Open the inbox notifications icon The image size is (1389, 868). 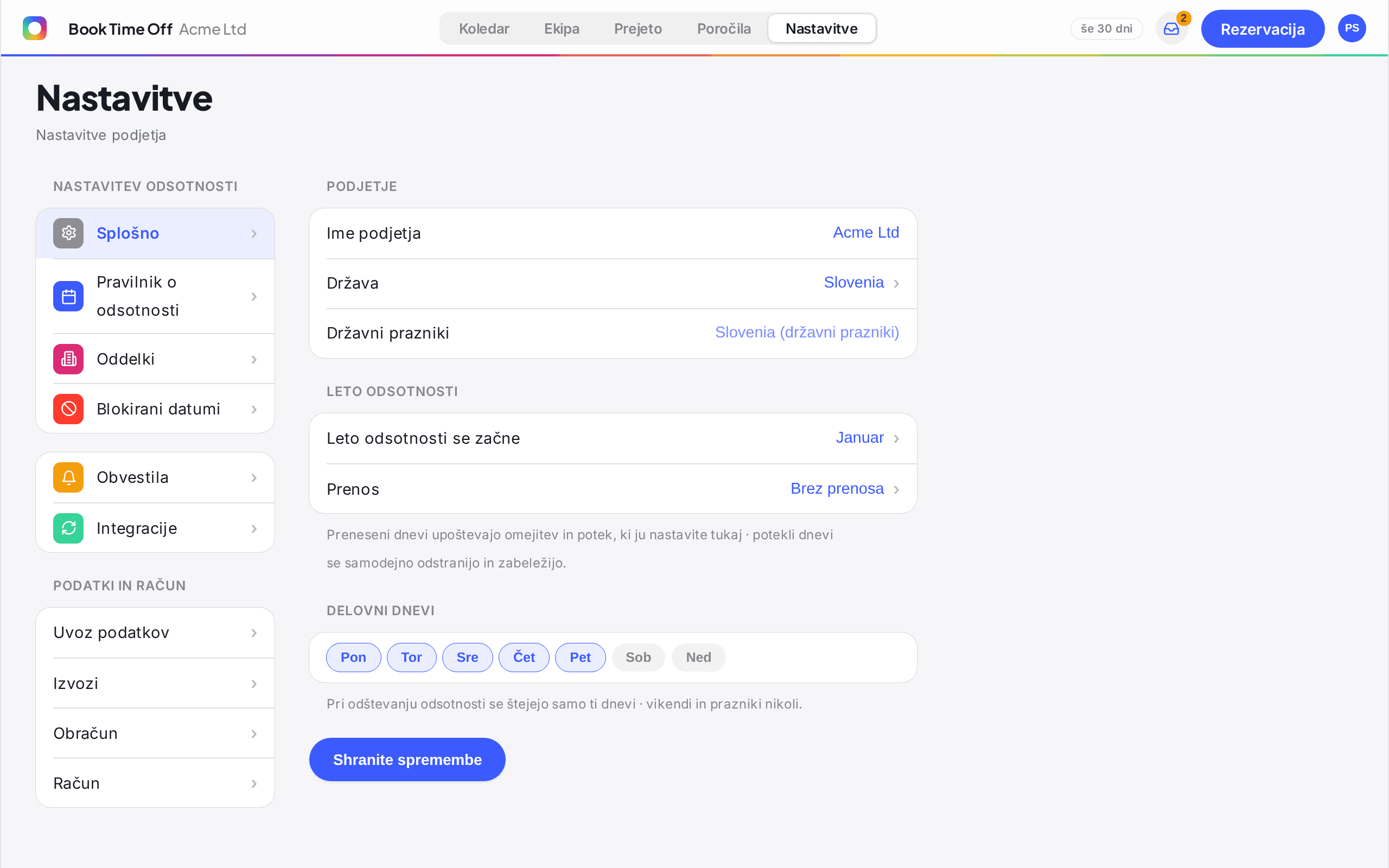click(1171, 29)
